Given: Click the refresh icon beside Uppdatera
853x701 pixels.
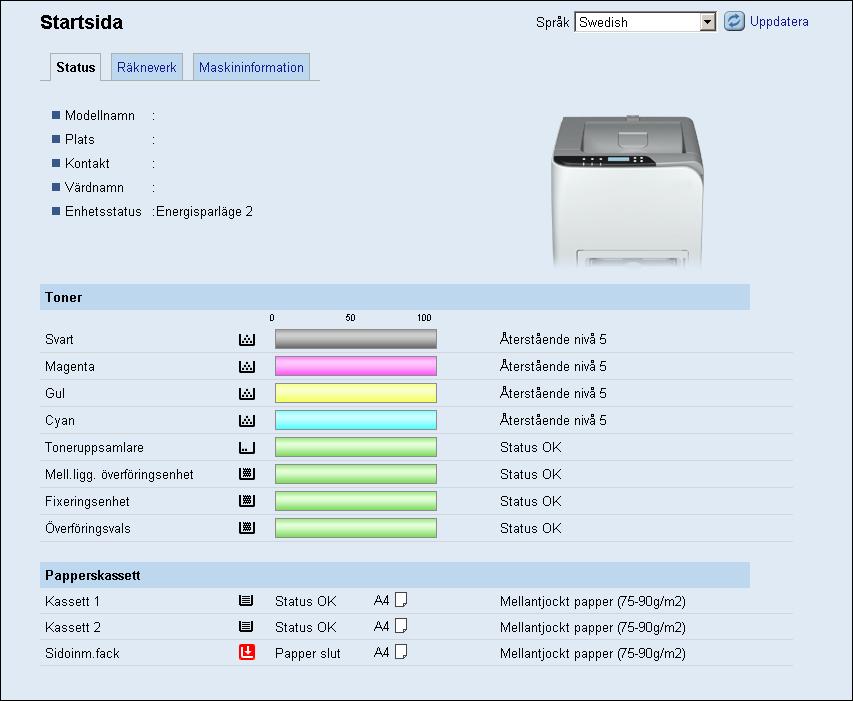Looking at the screenshot, I should pos(734,21).
